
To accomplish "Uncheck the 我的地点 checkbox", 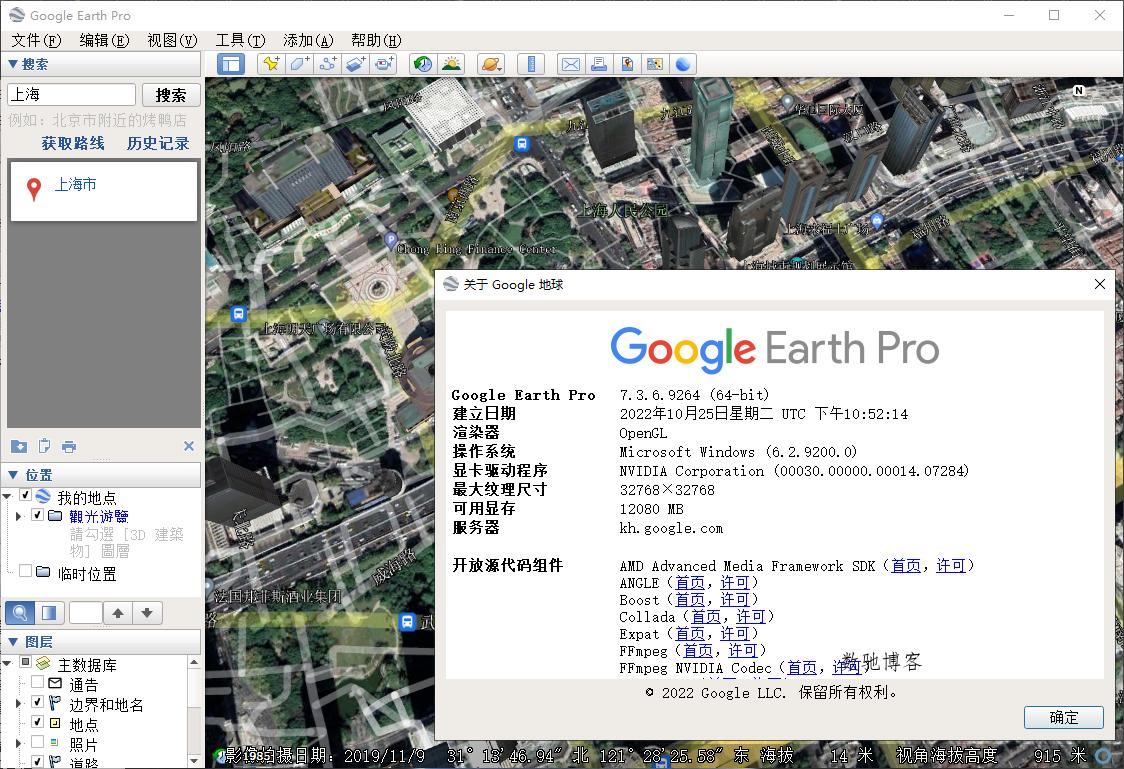I will coord(25,495).
